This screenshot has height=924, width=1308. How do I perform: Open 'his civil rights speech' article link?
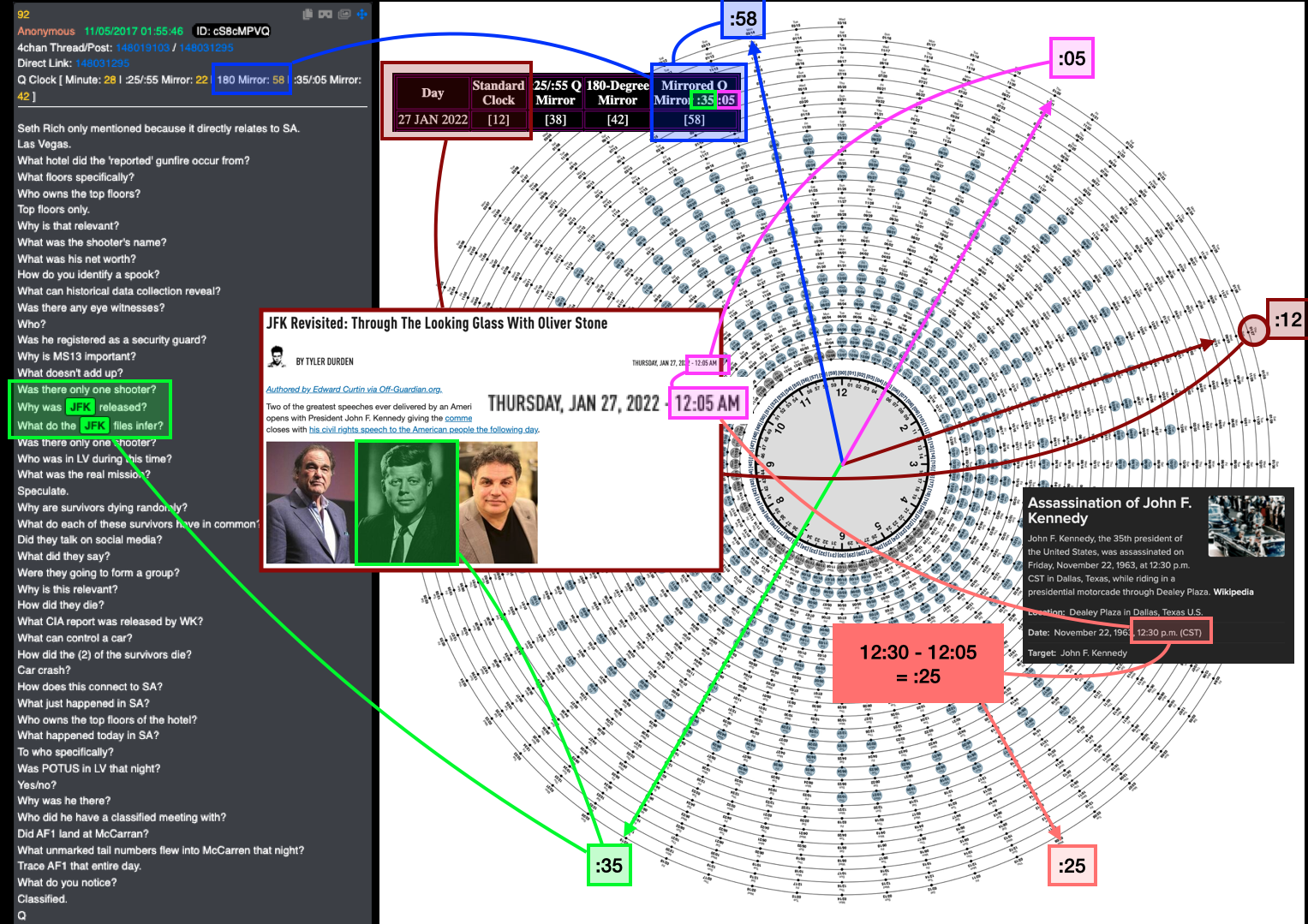(x=423, y=430)
